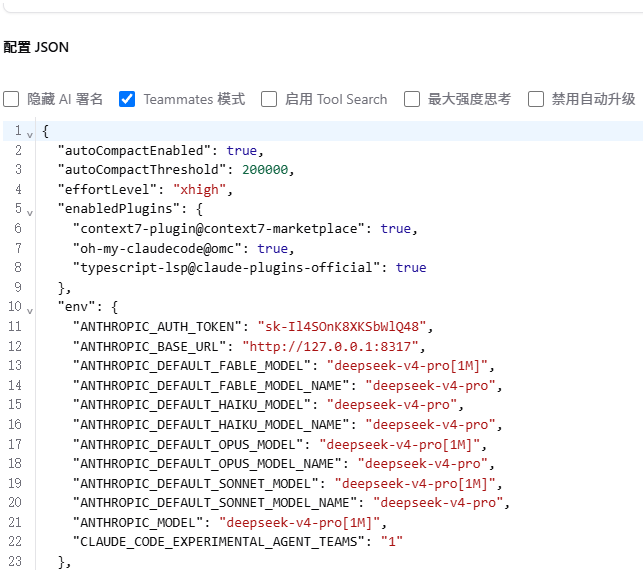
Task: Click the ANTHROPIC_DEFAULT_SONNET_MODEL key
Action: pos(196,483)
